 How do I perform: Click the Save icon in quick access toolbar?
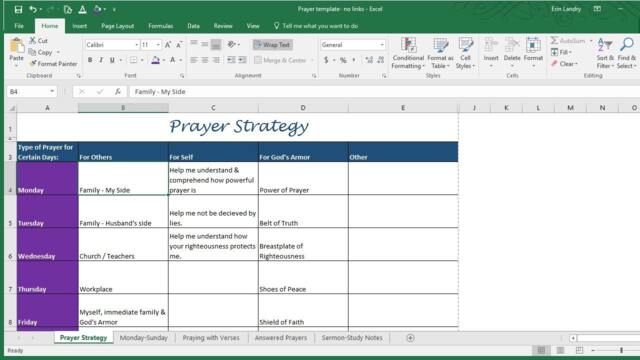tap(18, 9)
